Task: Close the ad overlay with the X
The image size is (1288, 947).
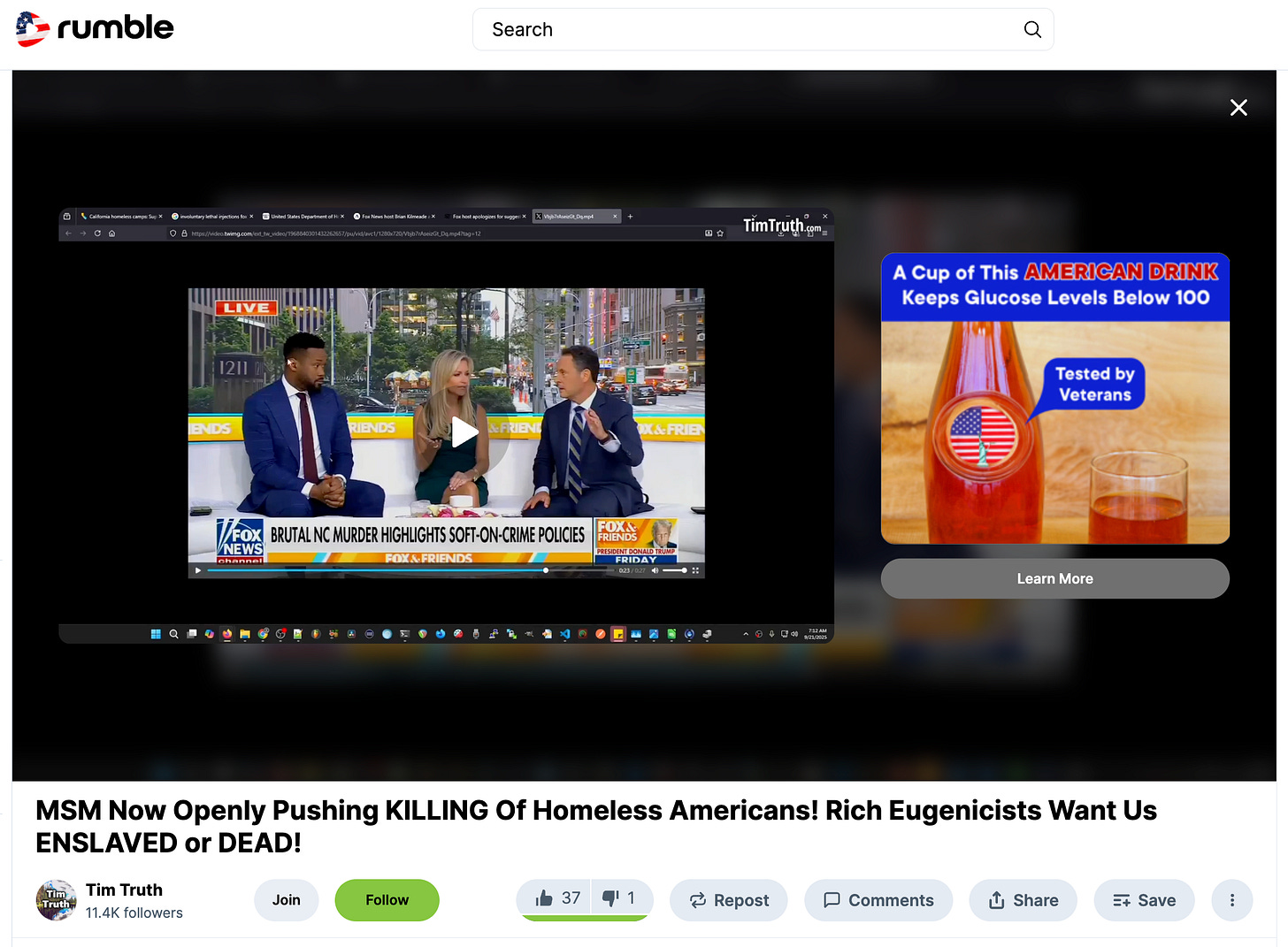Action: 1238,108
